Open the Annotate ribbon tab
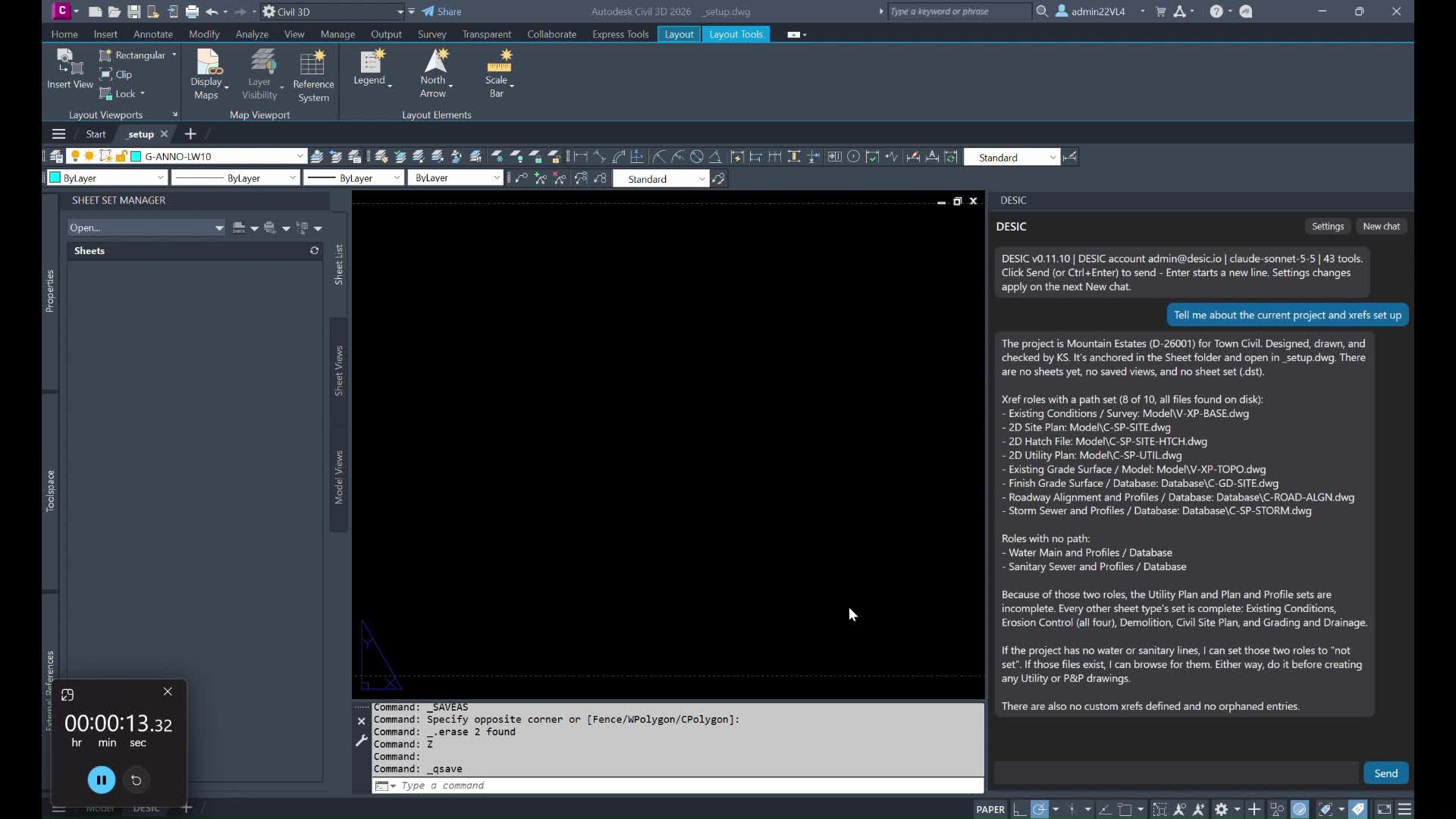 pos(153,34)
